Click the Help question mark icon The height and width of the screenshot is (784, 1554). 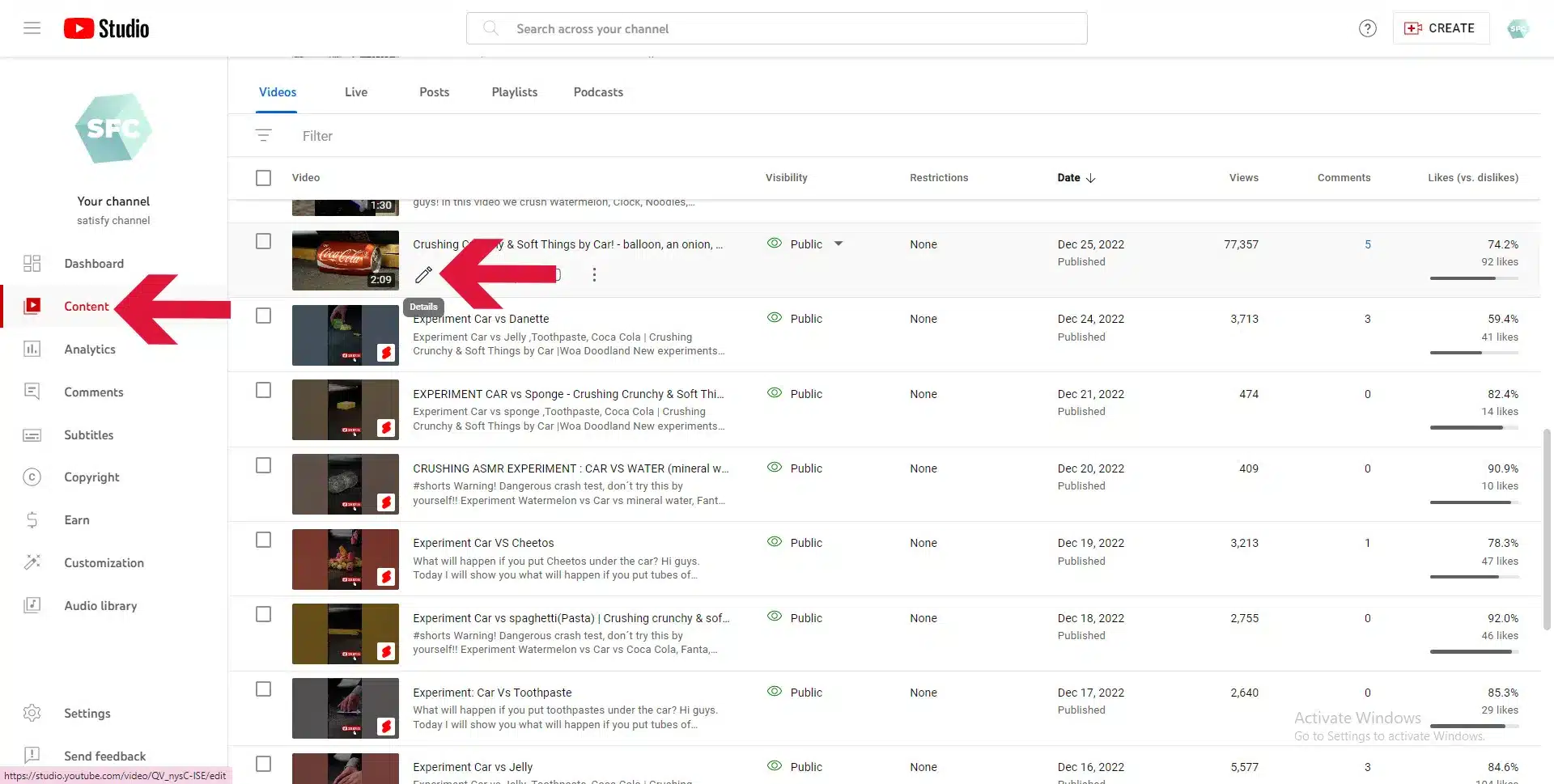coord(1367,28)
